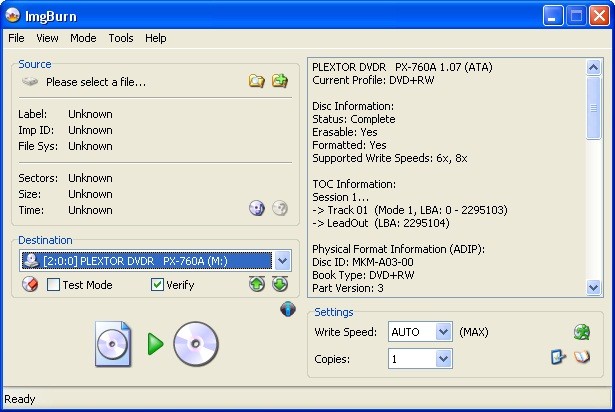The width and height of the screenshot is (615, 412).
Task: Click the green down-arrow drive tray icon
Action: click(280, 284)
